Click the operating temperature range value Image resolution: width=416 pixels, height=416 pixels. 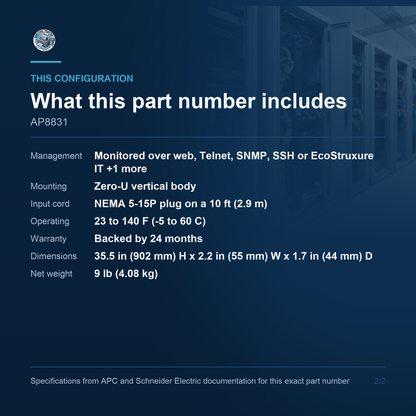150,221
